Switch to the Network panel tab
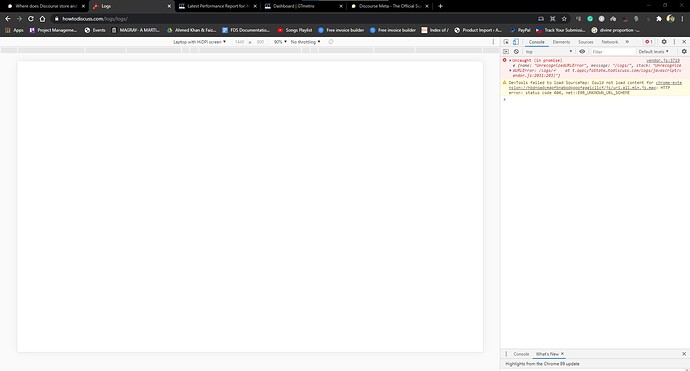Image resolution: width=690 pixels, height=371 pixels. point(609,42)
